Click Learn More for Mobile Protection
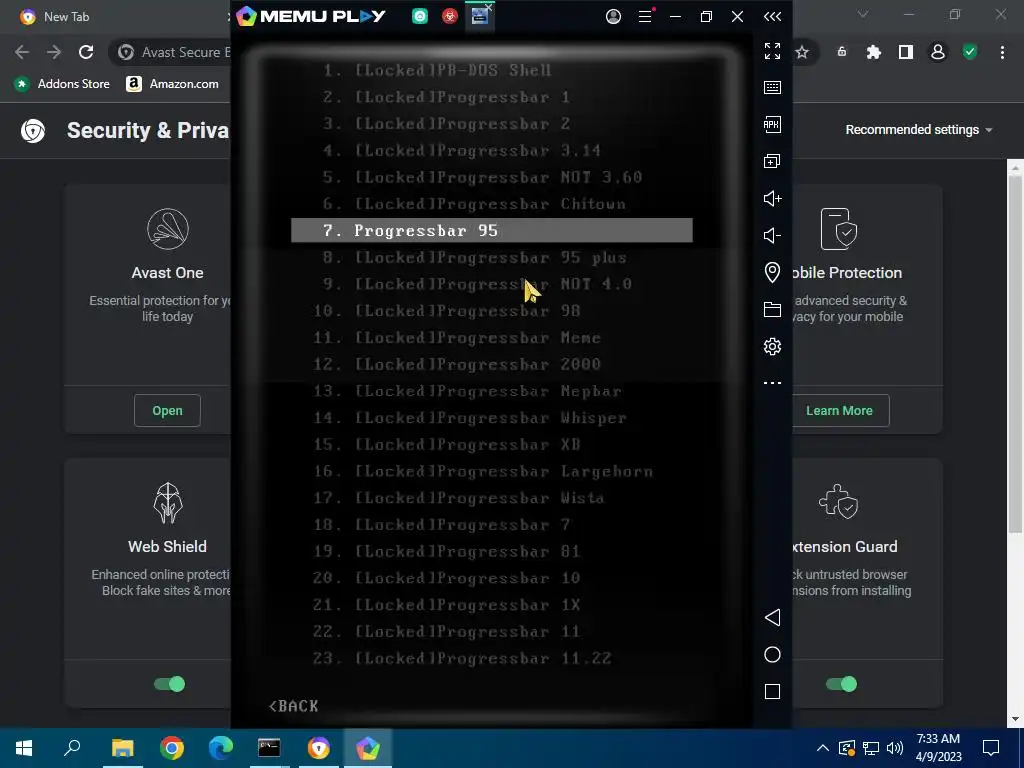1024x768 pixels. click(x=841, y=411)
